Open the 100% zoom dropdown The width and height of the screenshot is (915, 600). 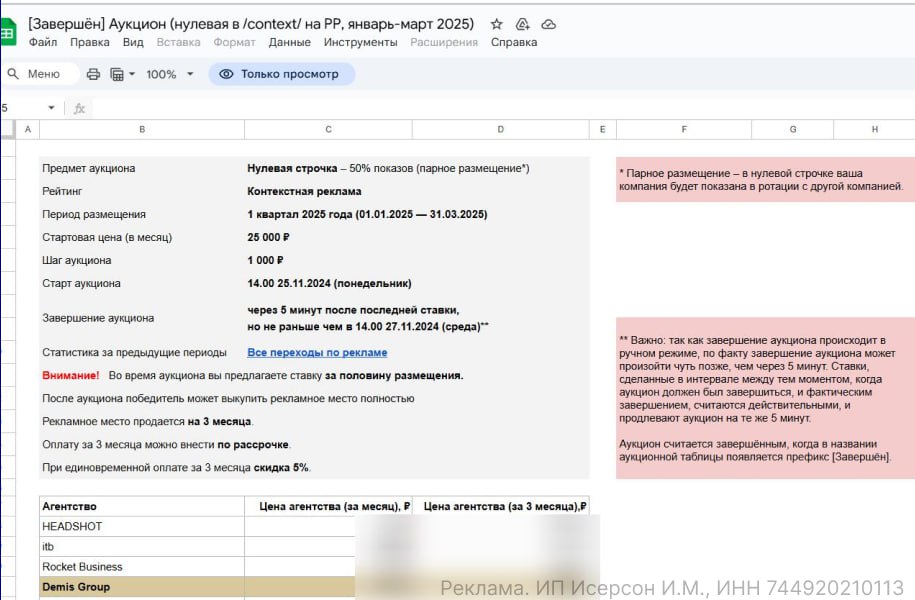pos(170,74)
